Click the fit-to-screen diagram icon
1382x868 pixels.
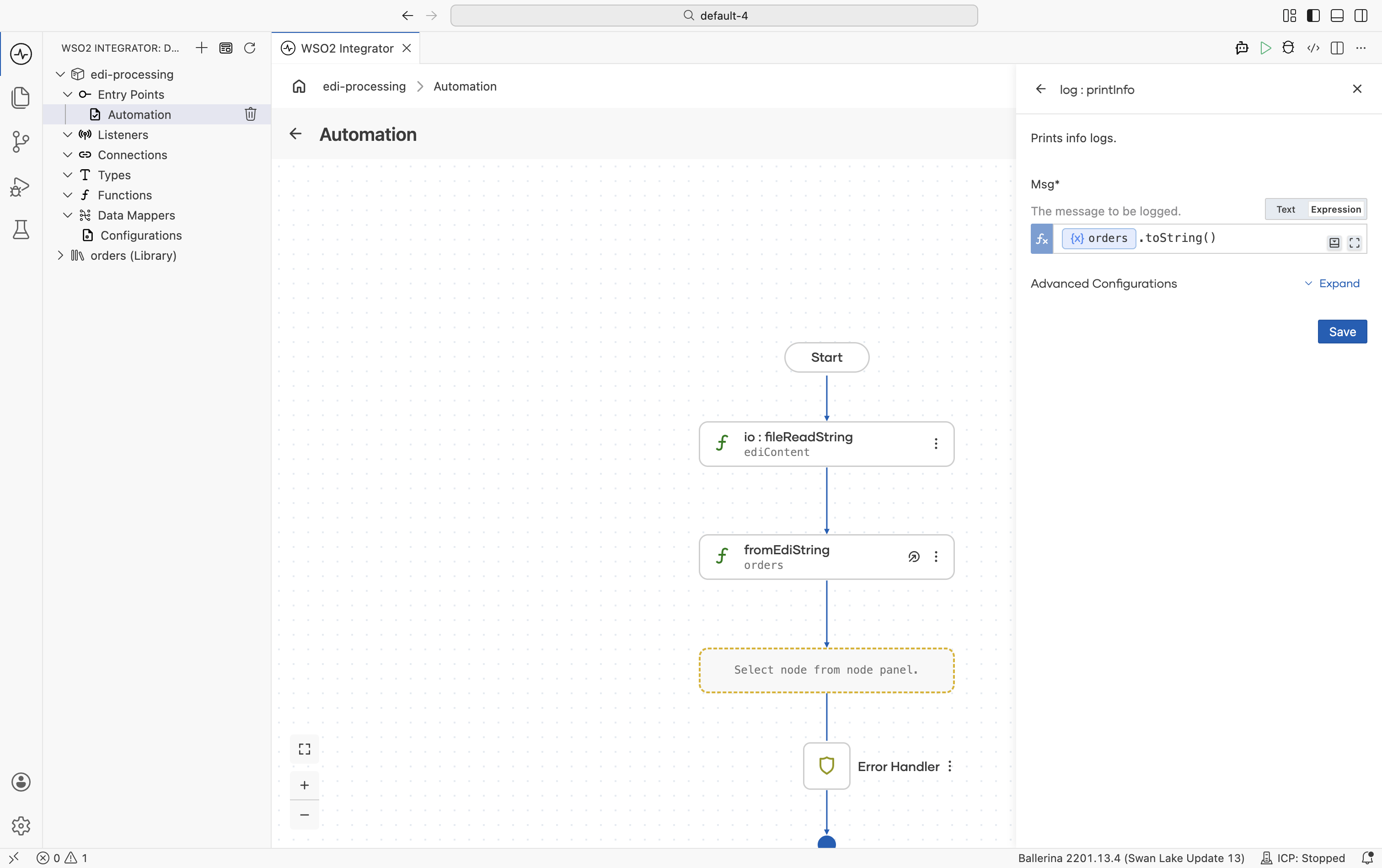[x=304, y=749]
